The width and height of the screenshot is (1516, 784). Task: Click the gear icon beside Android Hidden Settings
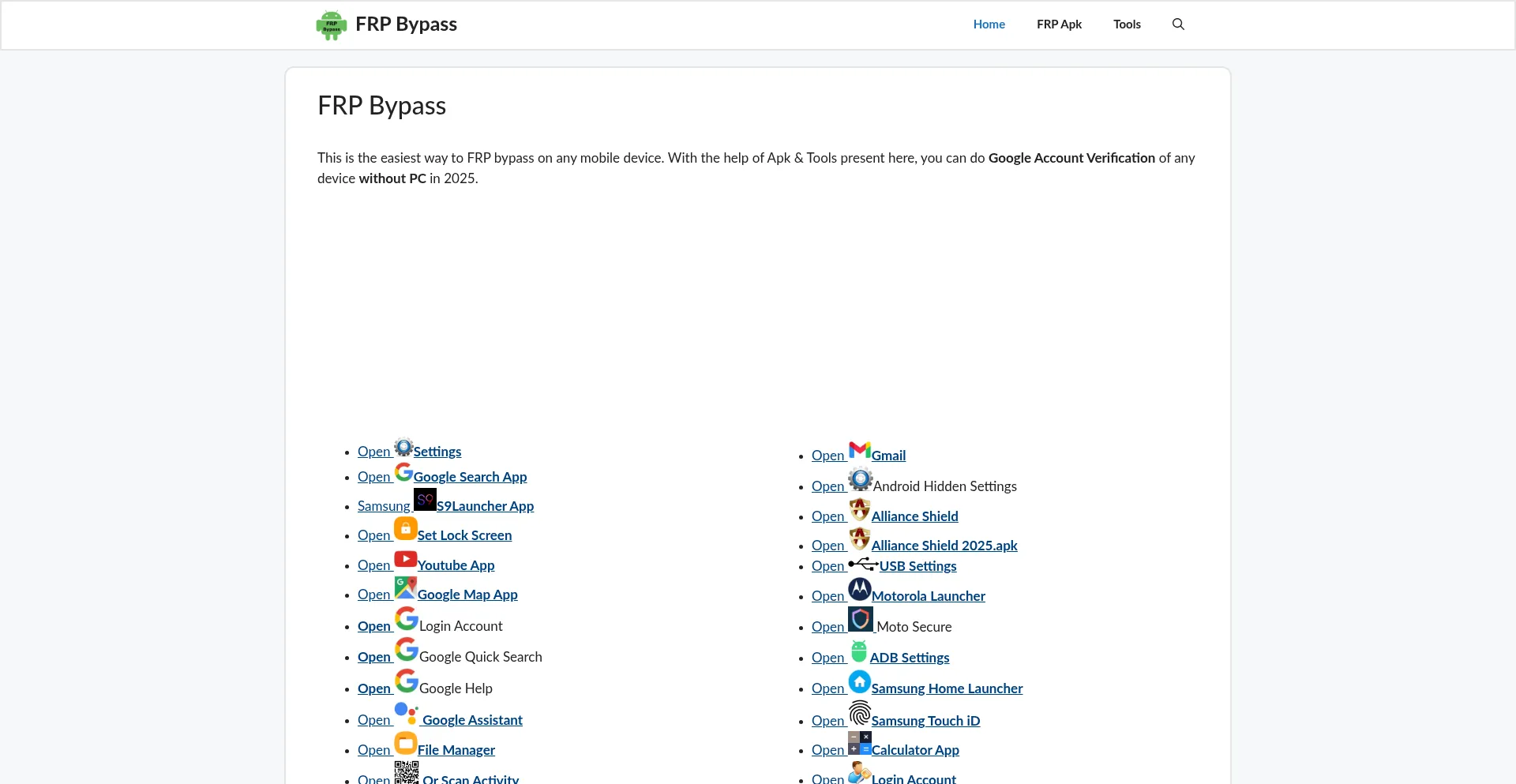coord(861,479)
